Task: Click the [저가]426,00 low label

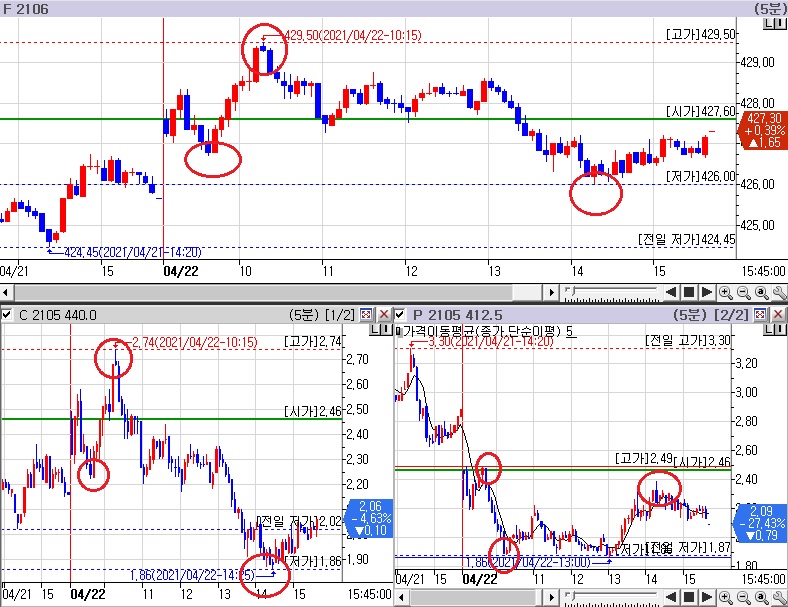Action: (x=701, y=176)
